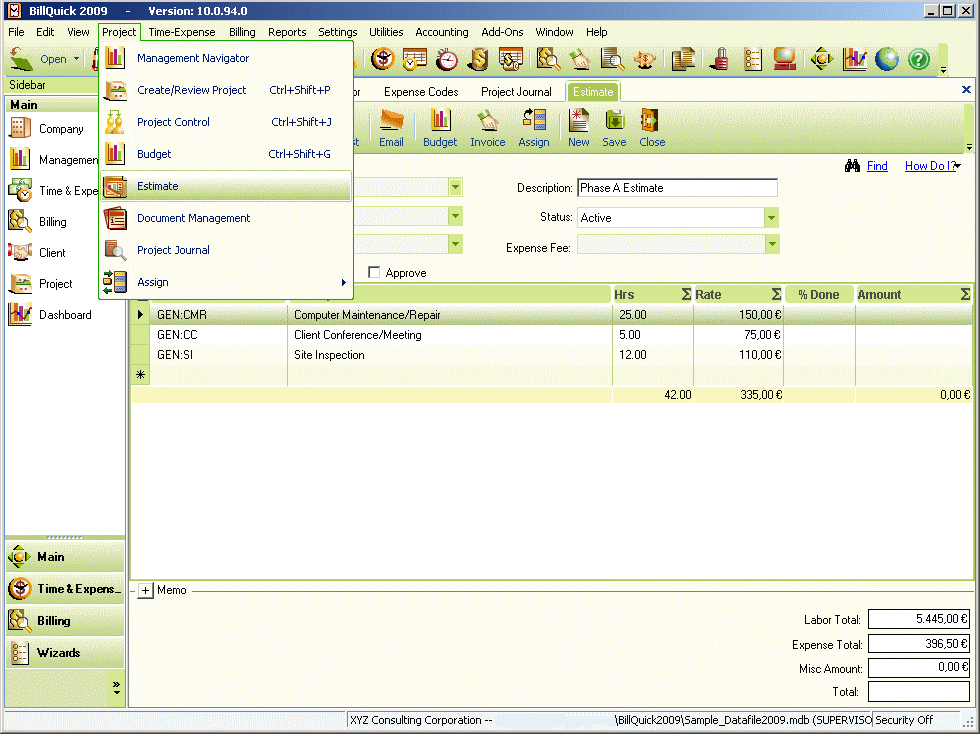
Task: Select Project Control menu entry
Action: pos(226,122)
